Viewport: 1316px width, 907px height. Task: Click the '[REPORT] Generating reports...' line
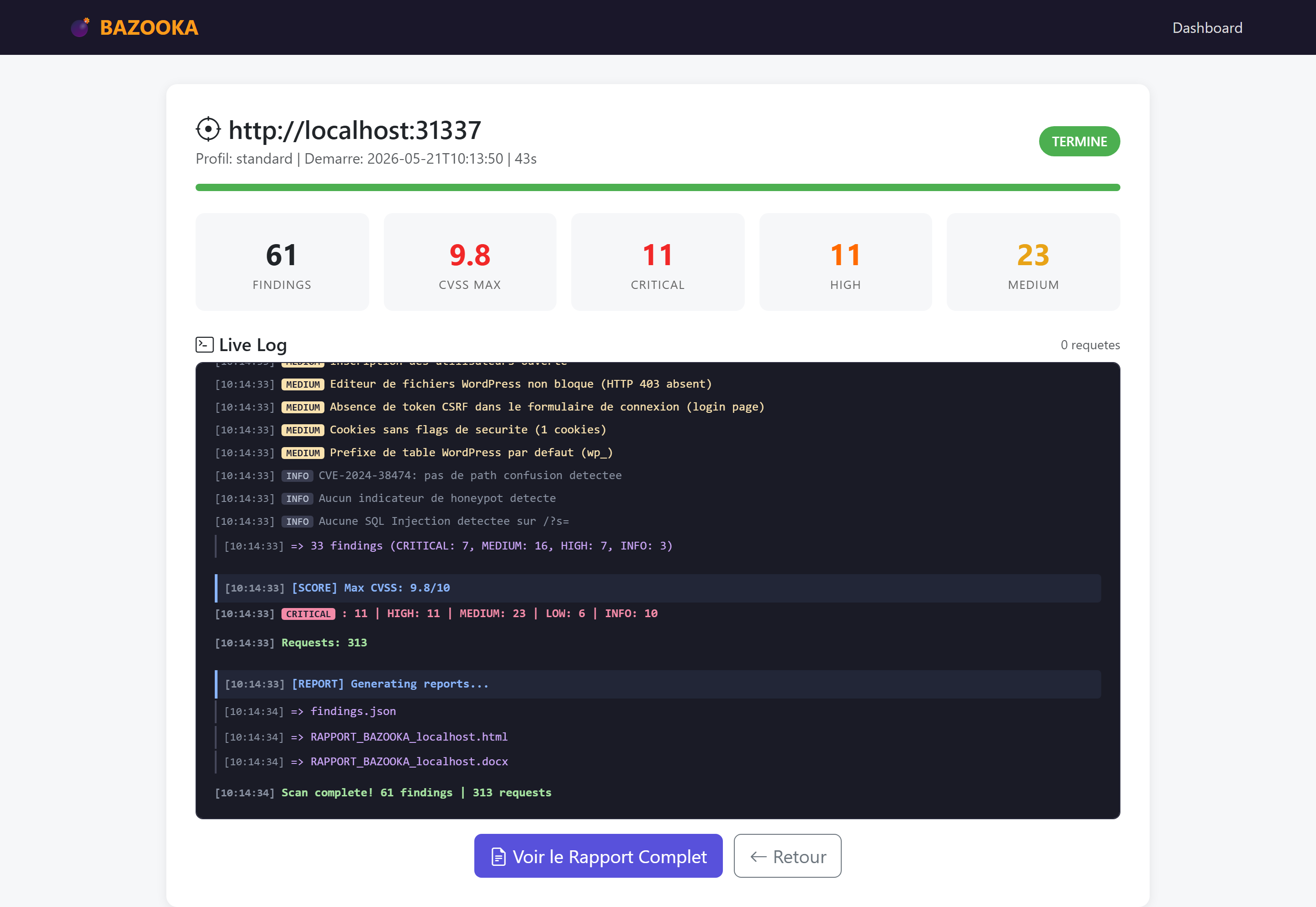pos(658,684)
